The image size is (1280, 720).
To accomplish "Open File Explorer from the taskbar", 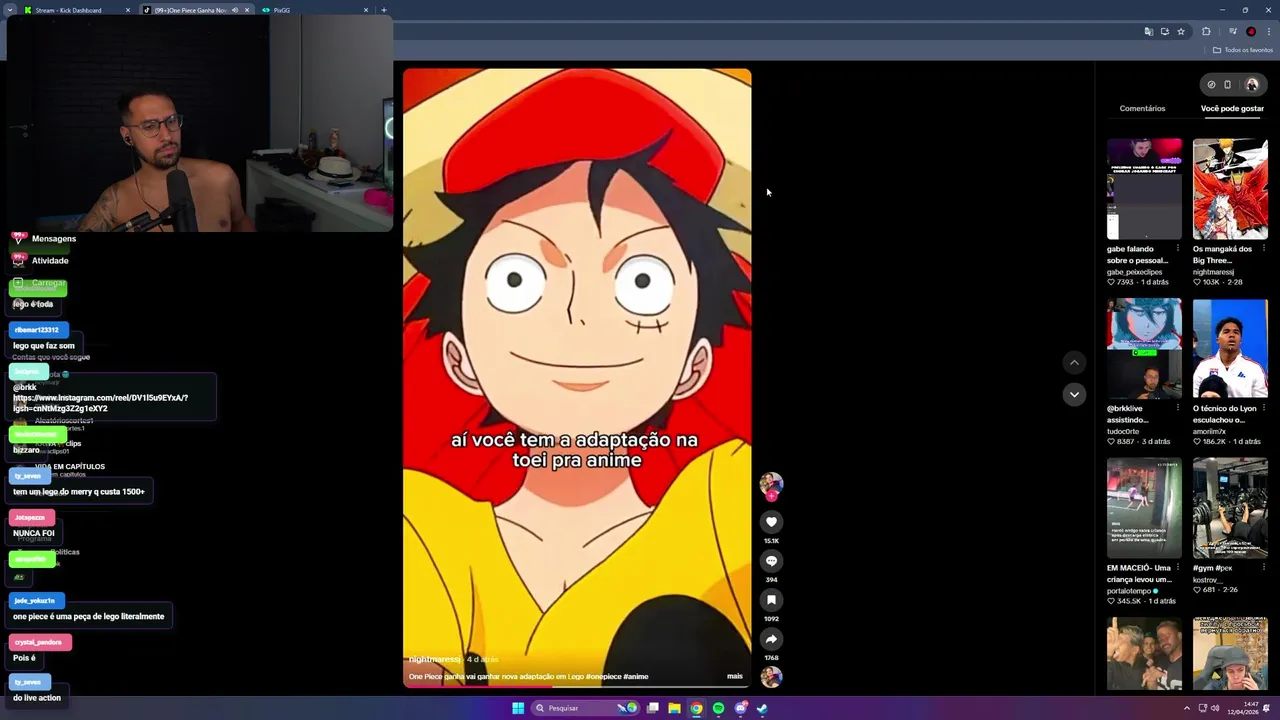I will (x=674, y=708).
